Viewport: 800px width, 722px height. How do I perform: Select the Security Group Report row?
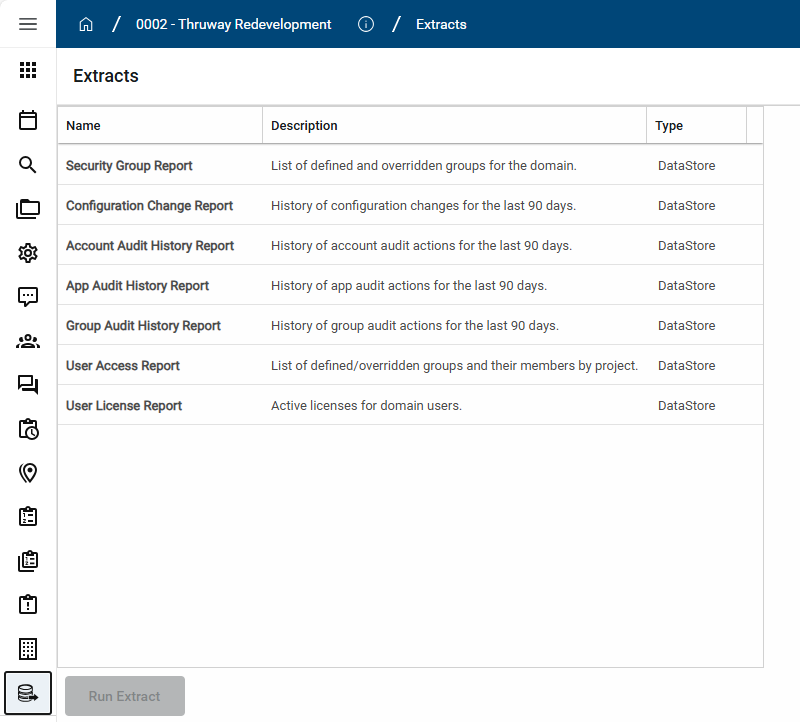[130, 166]
